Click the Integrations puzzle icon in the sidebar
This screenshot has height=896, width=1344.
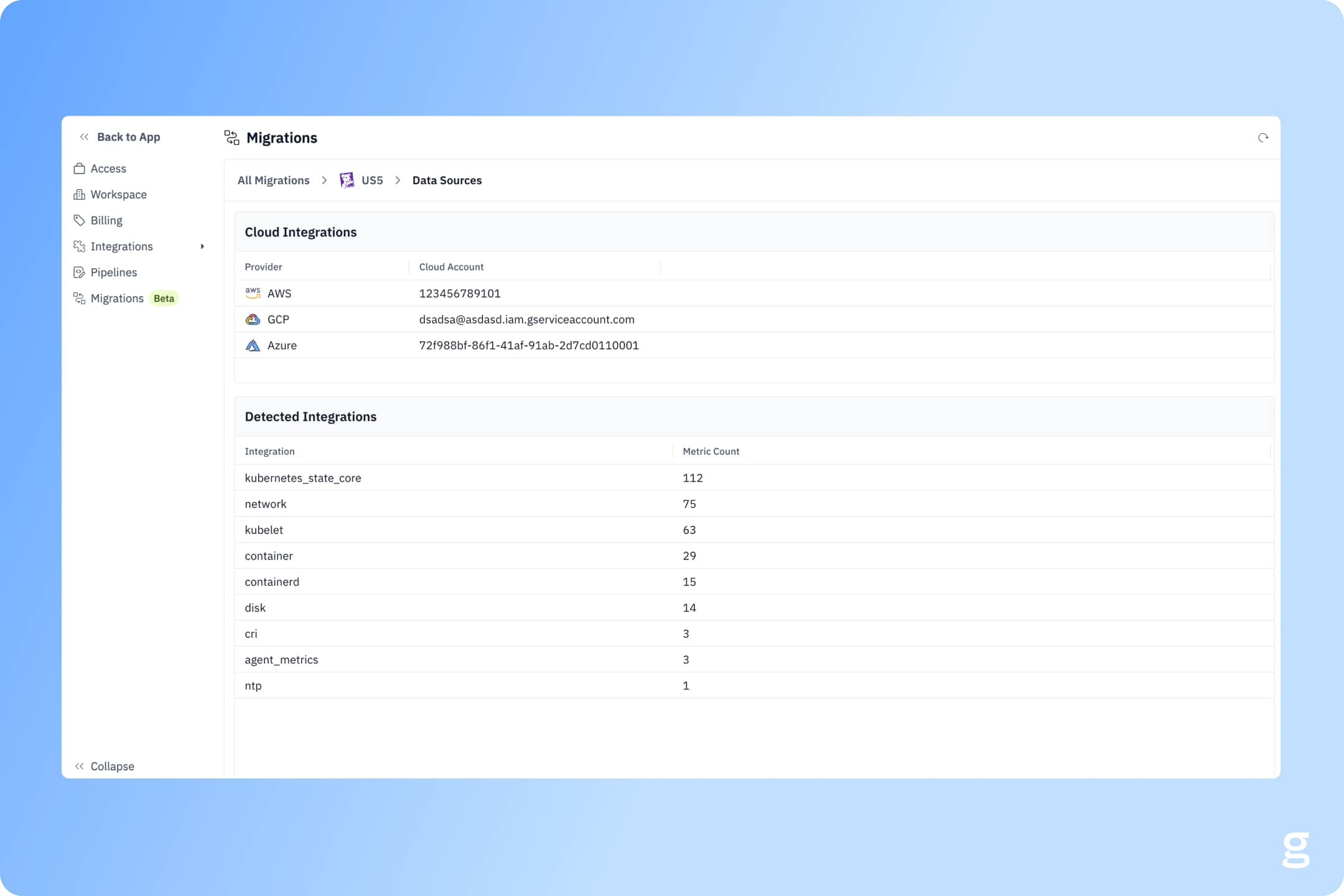coord(79,246)
